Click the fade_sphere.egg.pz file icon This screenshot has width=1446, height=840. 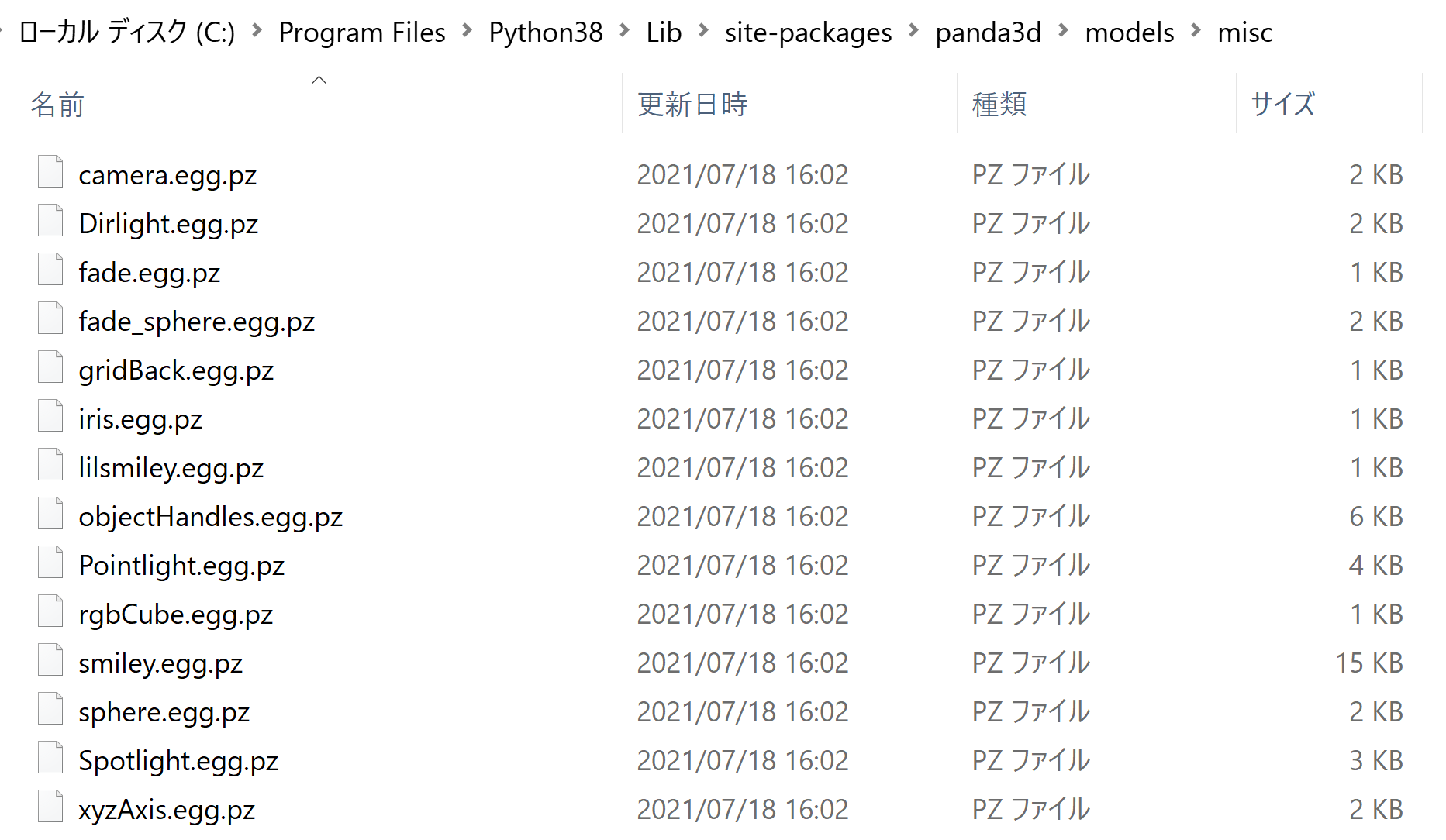(50, 318)
